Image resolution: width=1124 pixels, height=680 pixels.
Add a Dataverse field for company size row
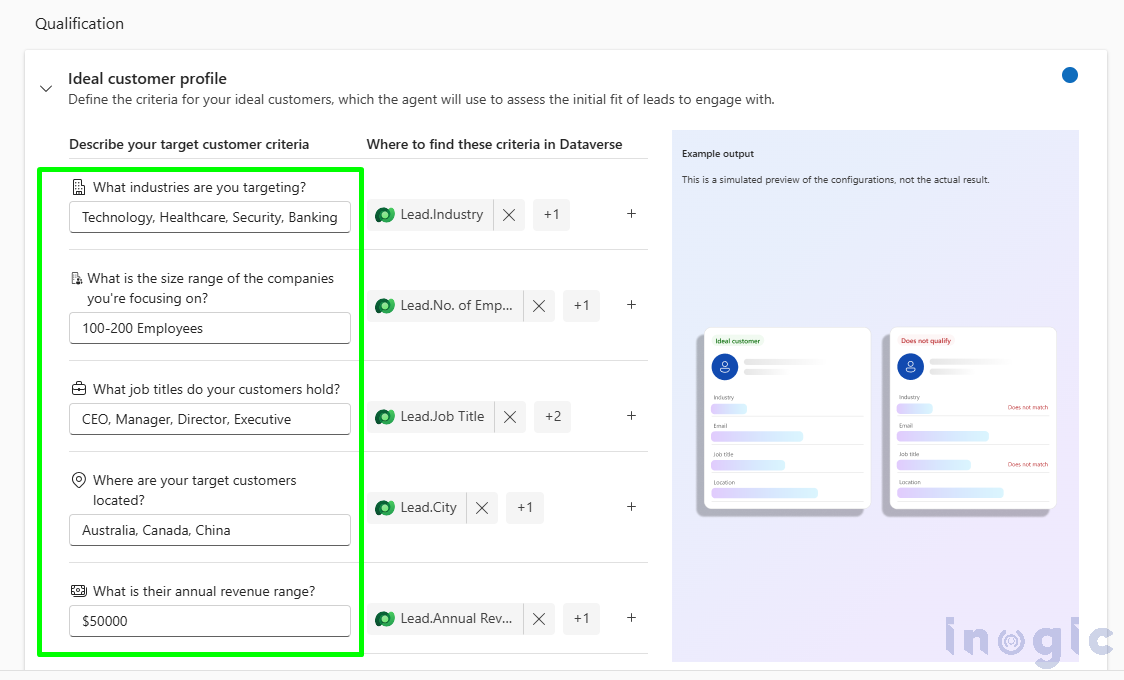point(632,305)
